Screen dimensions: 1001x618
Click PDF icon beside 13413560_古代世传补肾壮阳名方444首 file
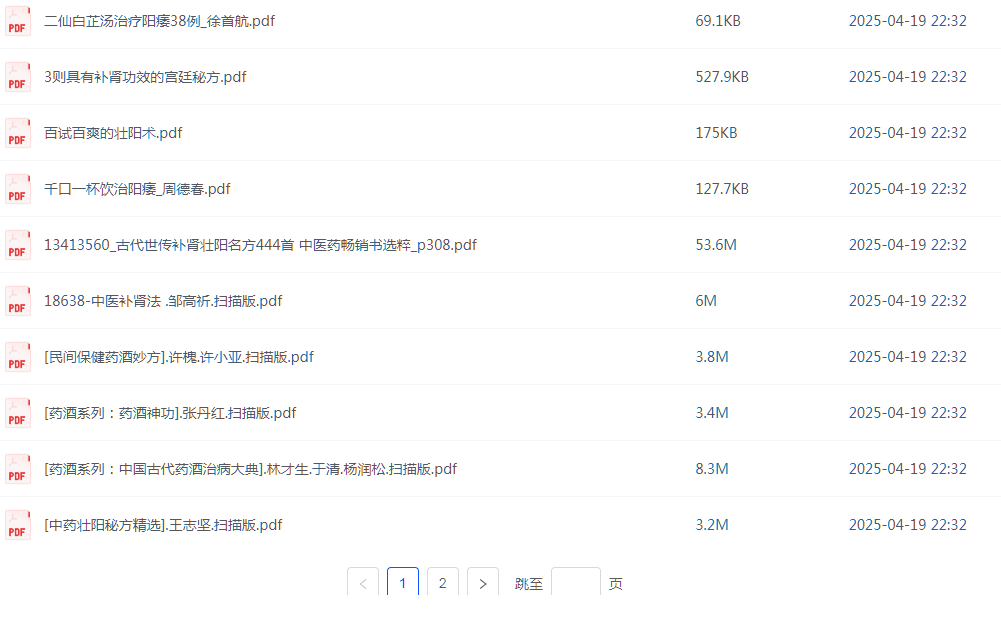click(x=18, y=245)
